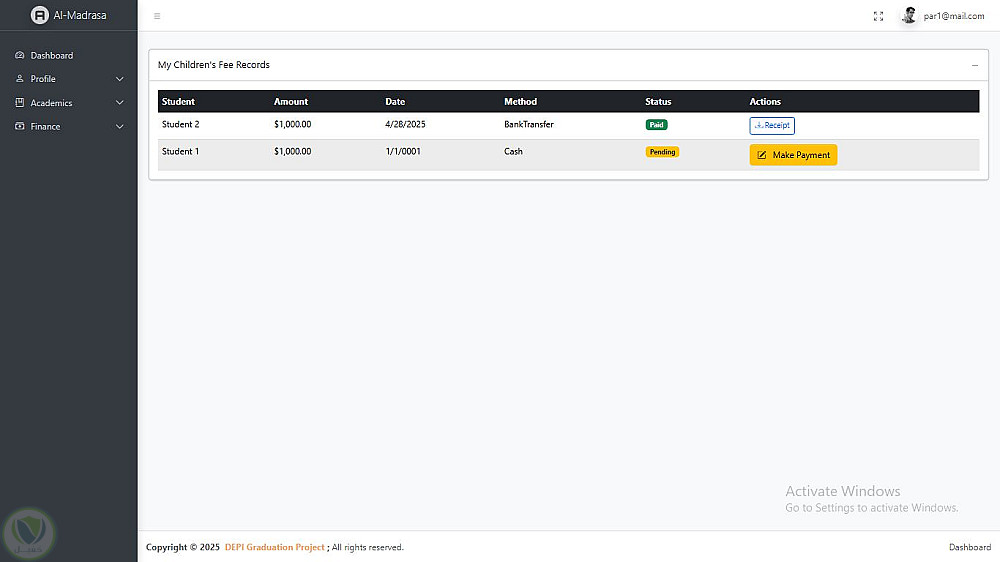The height and width of the screenshot is (562, 1000).
Task: Click the Al-Madrasa brand title
Action: (x=80, y=15)
